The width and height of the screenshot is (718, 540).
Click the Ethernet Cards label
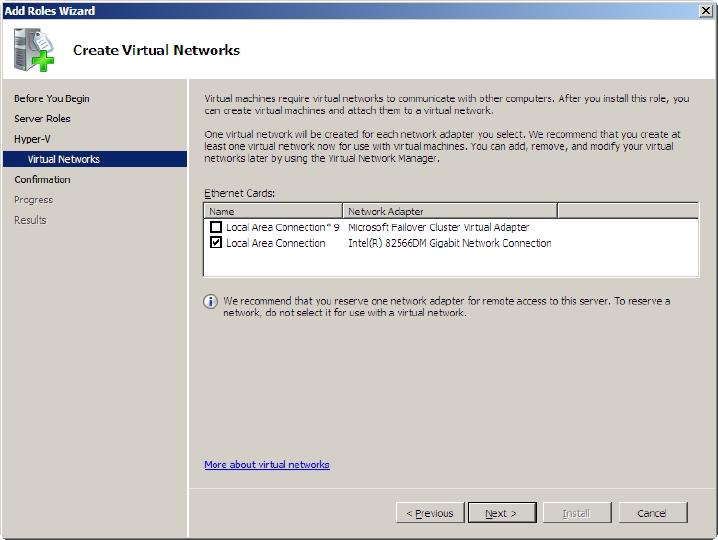(x=239, y=193)
